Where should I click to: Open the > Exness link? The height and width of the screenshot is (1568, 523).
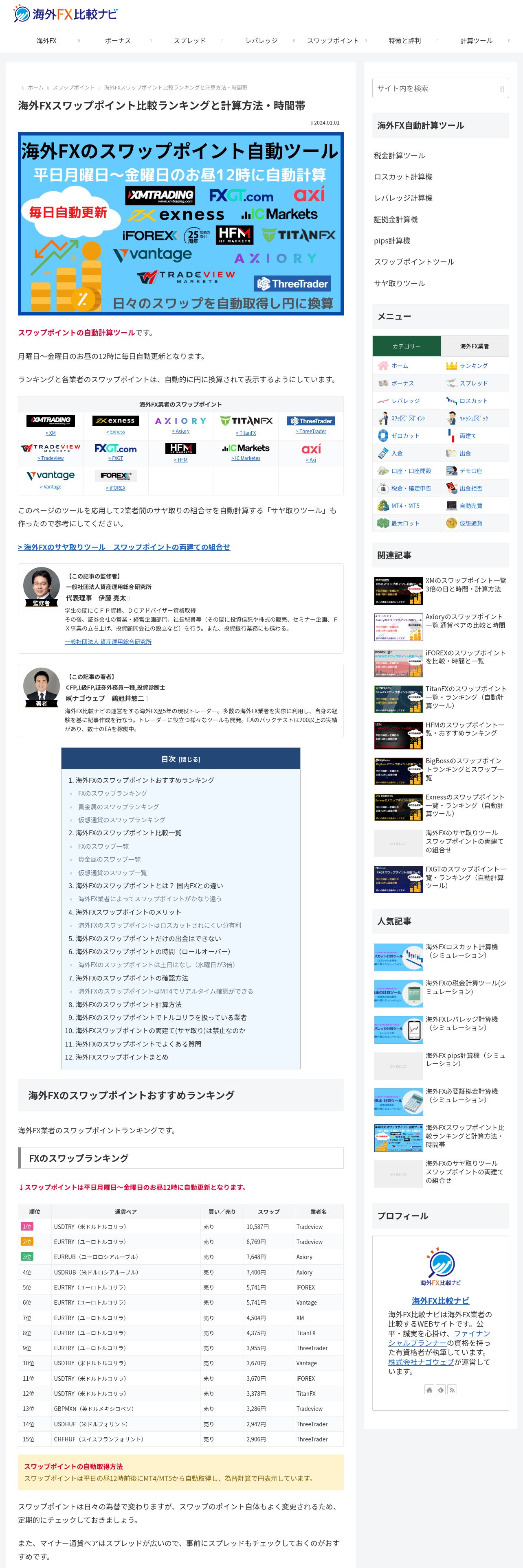click(116, 432)
